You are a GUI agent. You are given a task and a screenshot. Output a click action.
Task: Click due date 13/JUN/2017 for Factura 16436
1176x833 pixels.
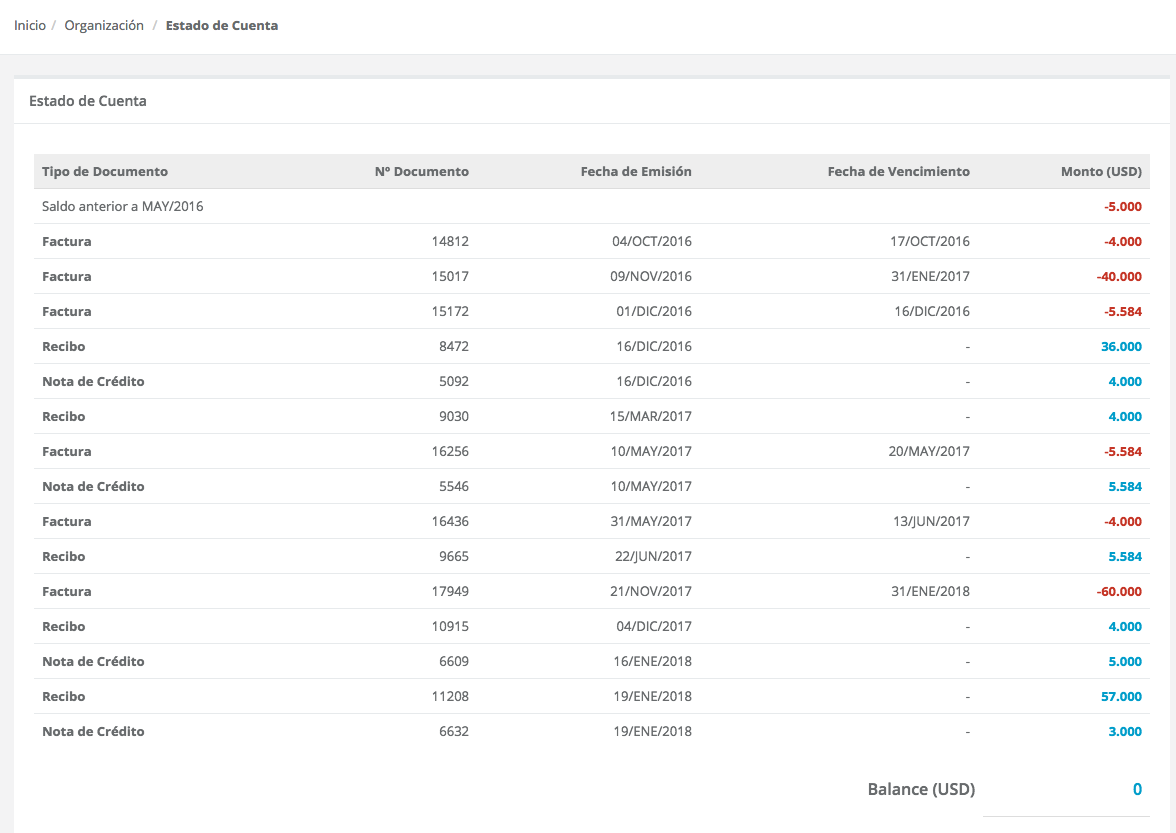(932, 521)
